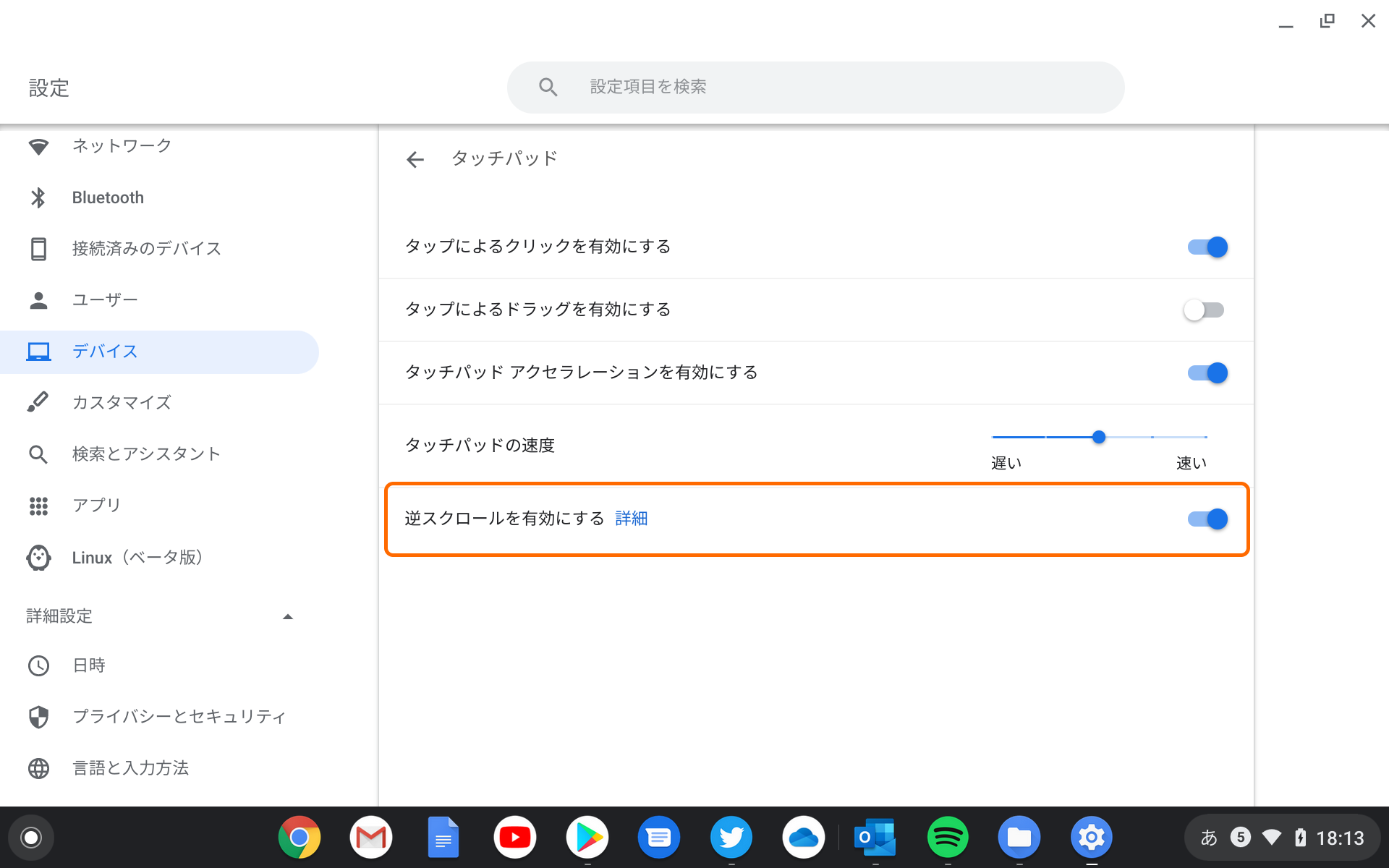The width and height of the screenshot is (1389, 868).
Task: Open 言語と入力方法 settings
Action: coord(131,768)
